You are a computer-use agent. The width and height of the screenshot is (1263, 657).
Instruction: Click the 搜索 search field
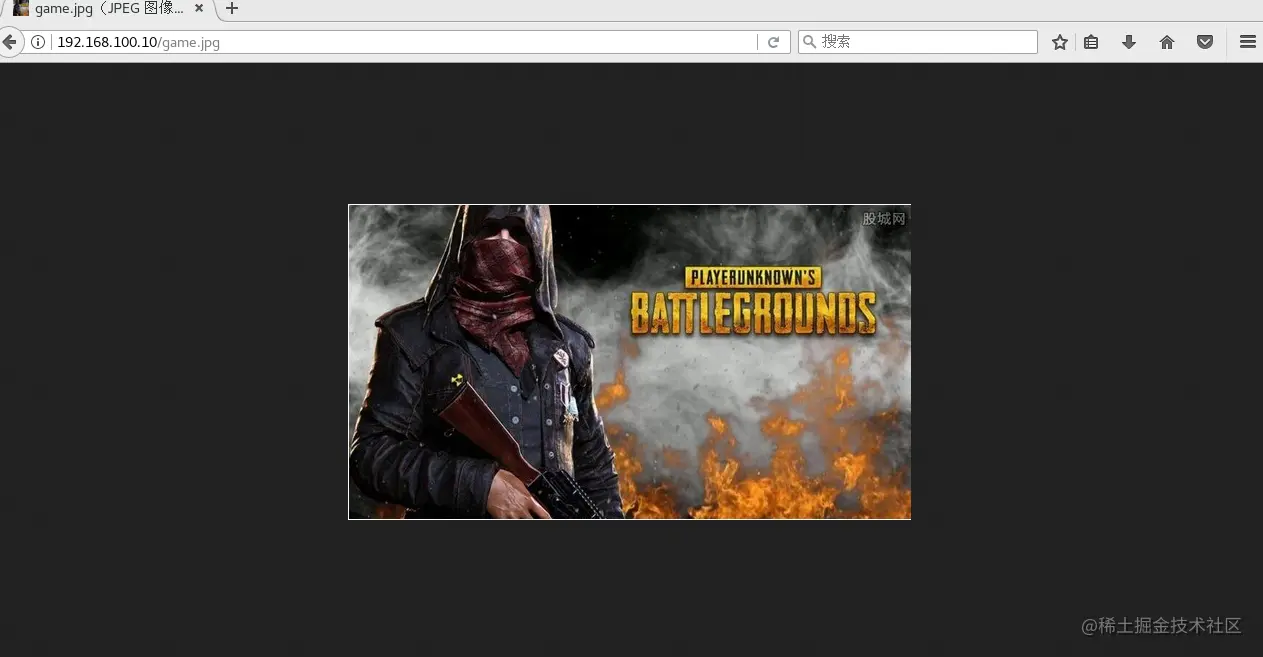tap(917, 42)
